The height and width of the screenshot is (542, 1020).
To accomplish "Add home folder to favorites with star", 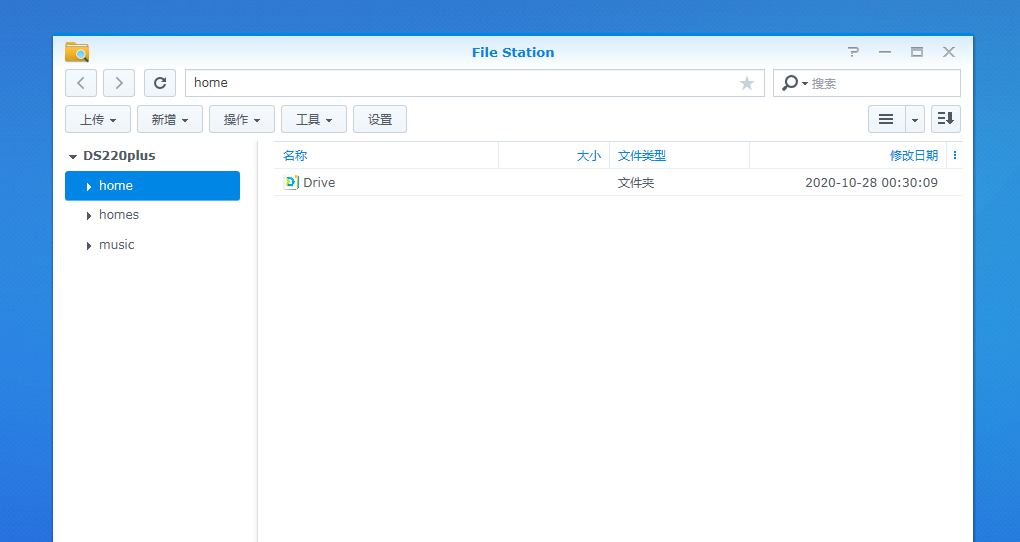I will [x=747, y=83].
